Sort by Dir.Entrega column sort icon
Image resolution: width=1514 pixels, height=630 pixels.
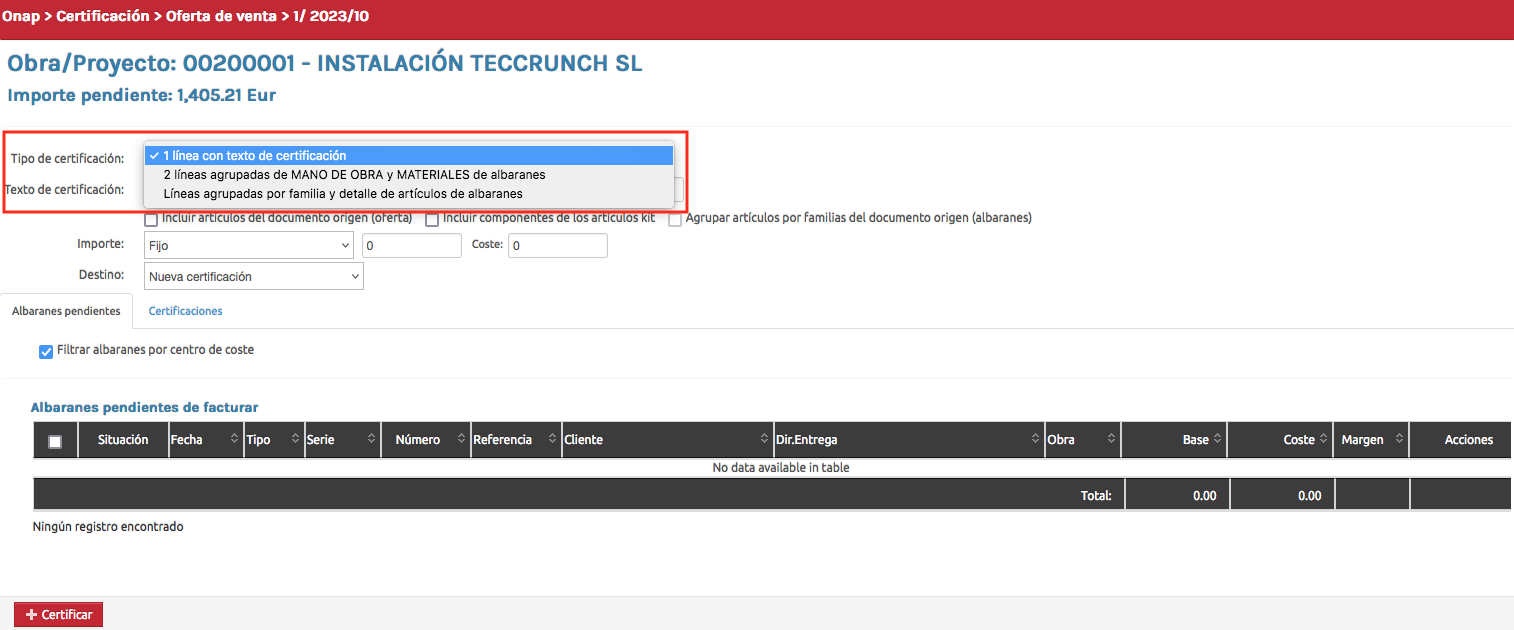[x=1035, y=440]
